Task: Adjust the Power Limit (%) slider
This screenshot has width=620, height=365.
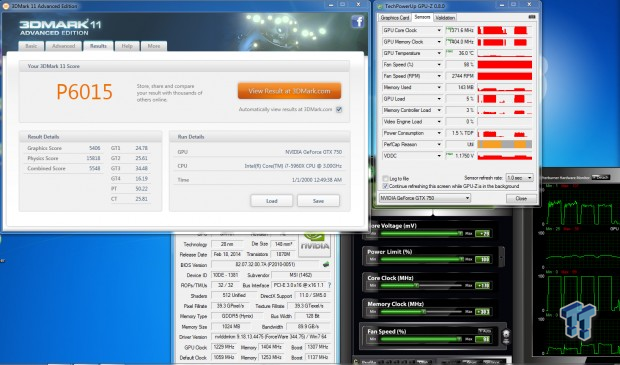Action: [x=422, y=259]
